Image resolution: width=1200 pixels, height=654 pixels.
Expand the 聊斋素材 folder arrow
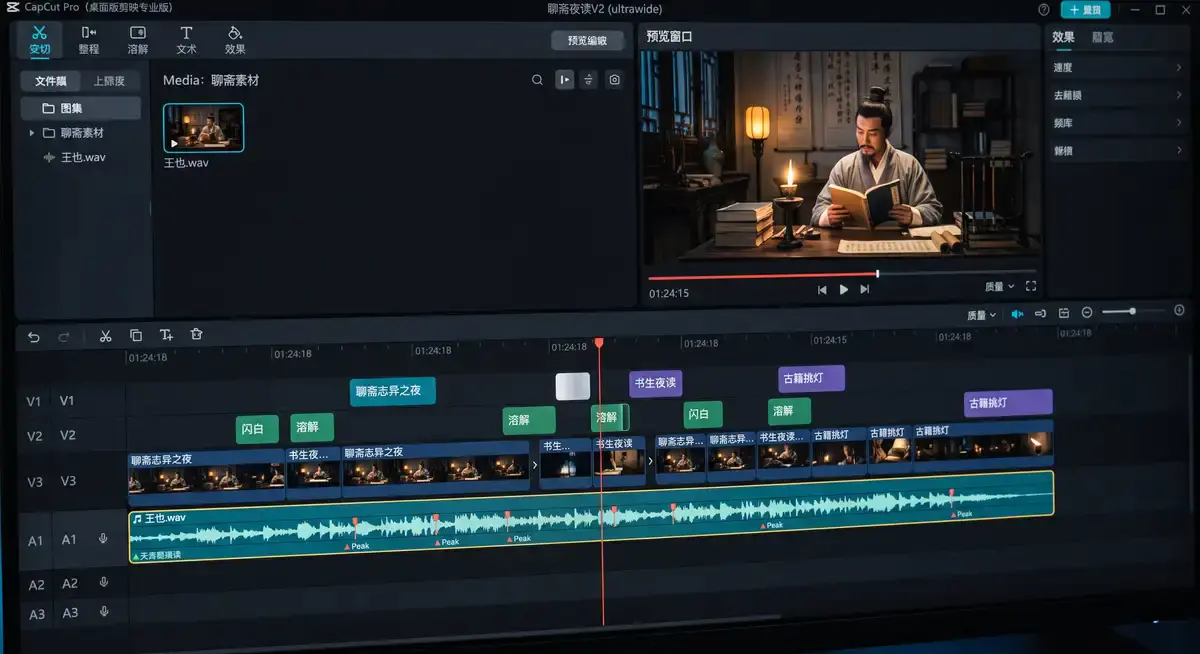click(32, 132)
